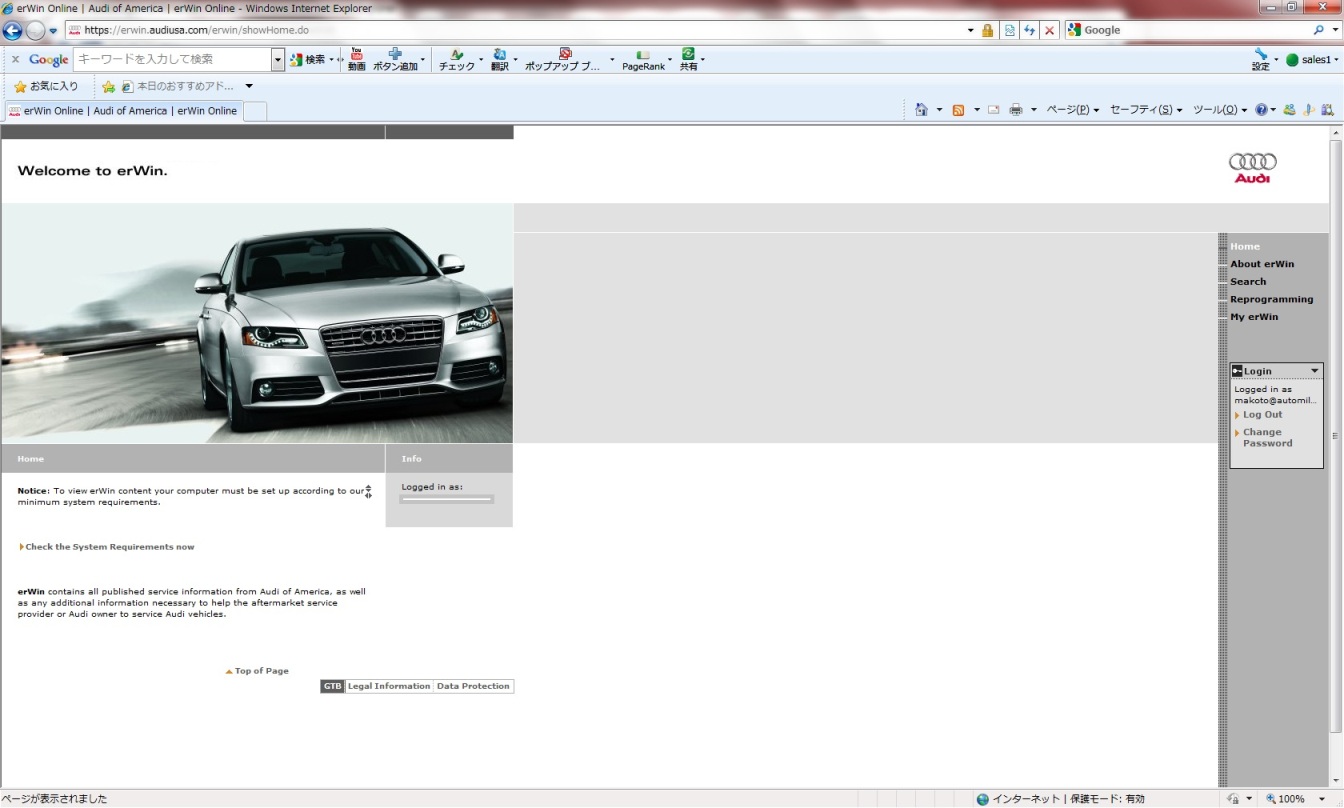
Task: Open YouTube 動画 from Google Toolbar
Action: tap(356, 60)
